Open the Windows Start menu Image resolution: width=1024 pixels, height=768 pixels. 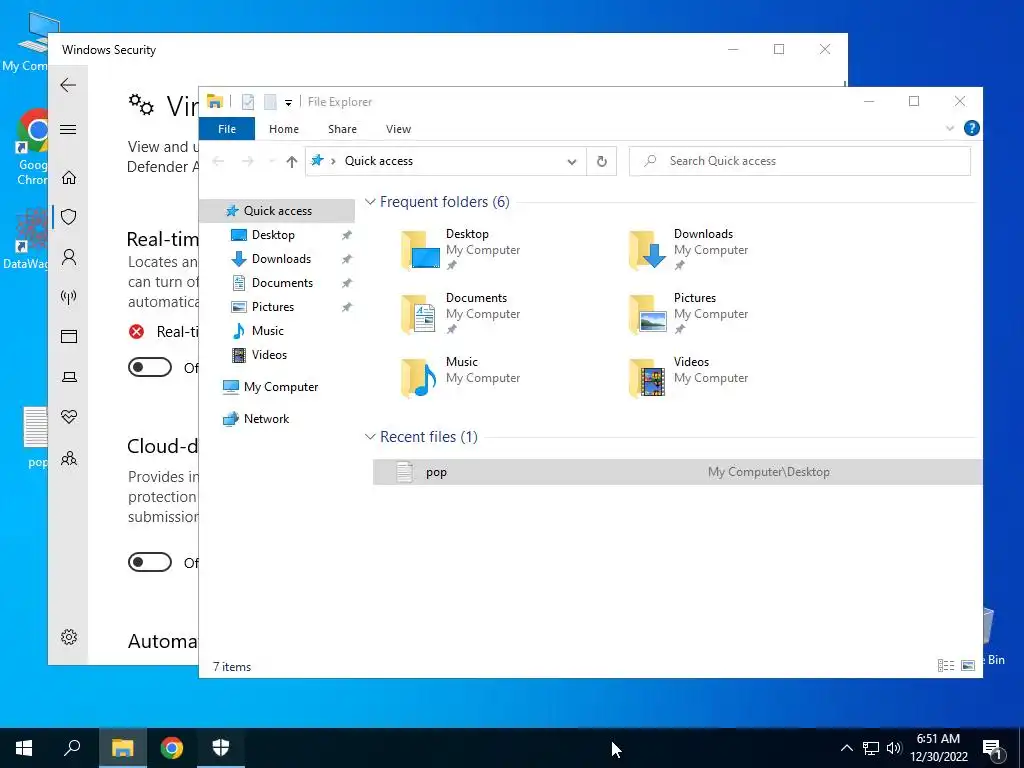point(24,748)
